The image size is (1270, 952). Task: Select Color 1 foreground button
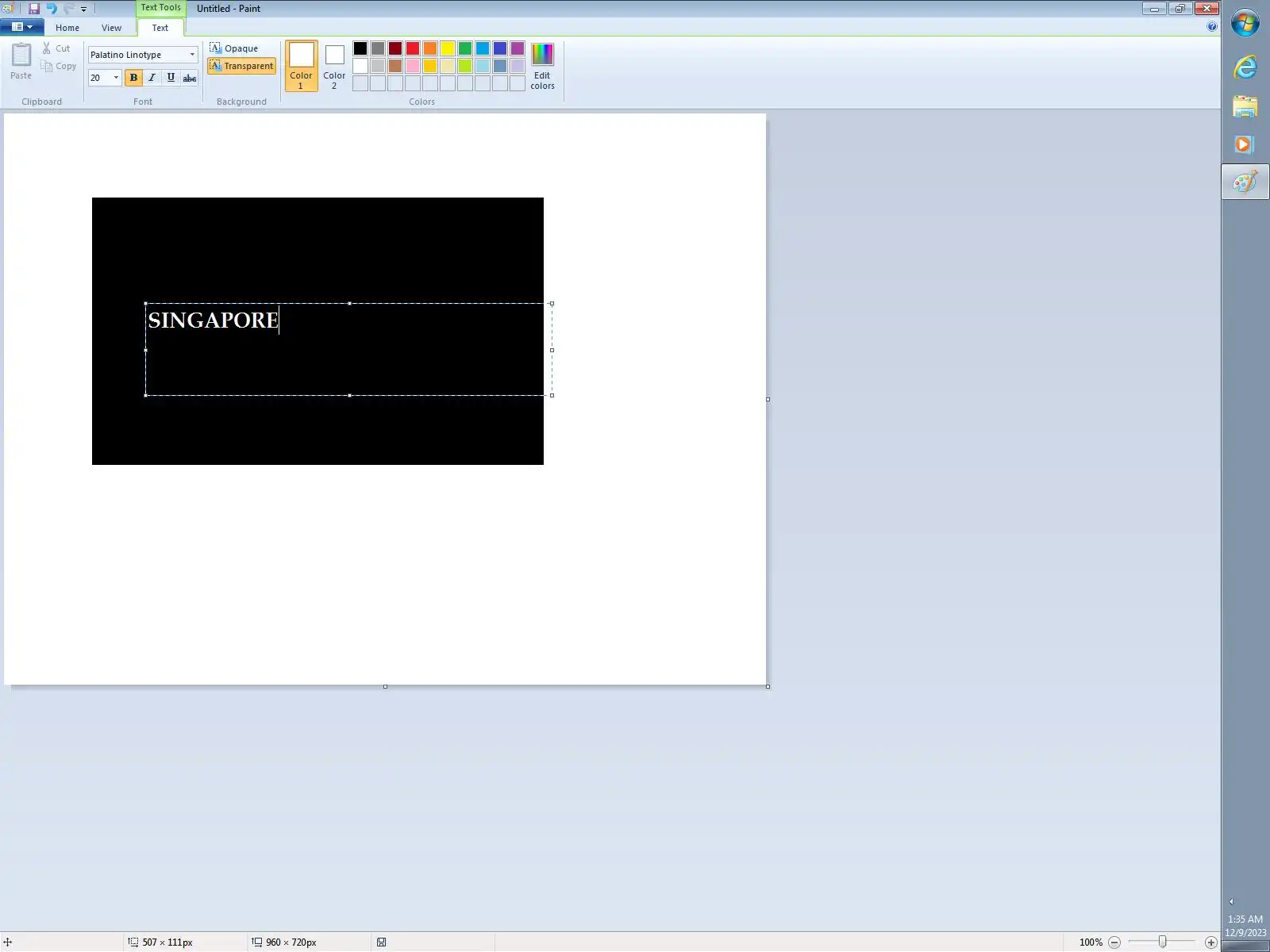click(x=302, y=66)
